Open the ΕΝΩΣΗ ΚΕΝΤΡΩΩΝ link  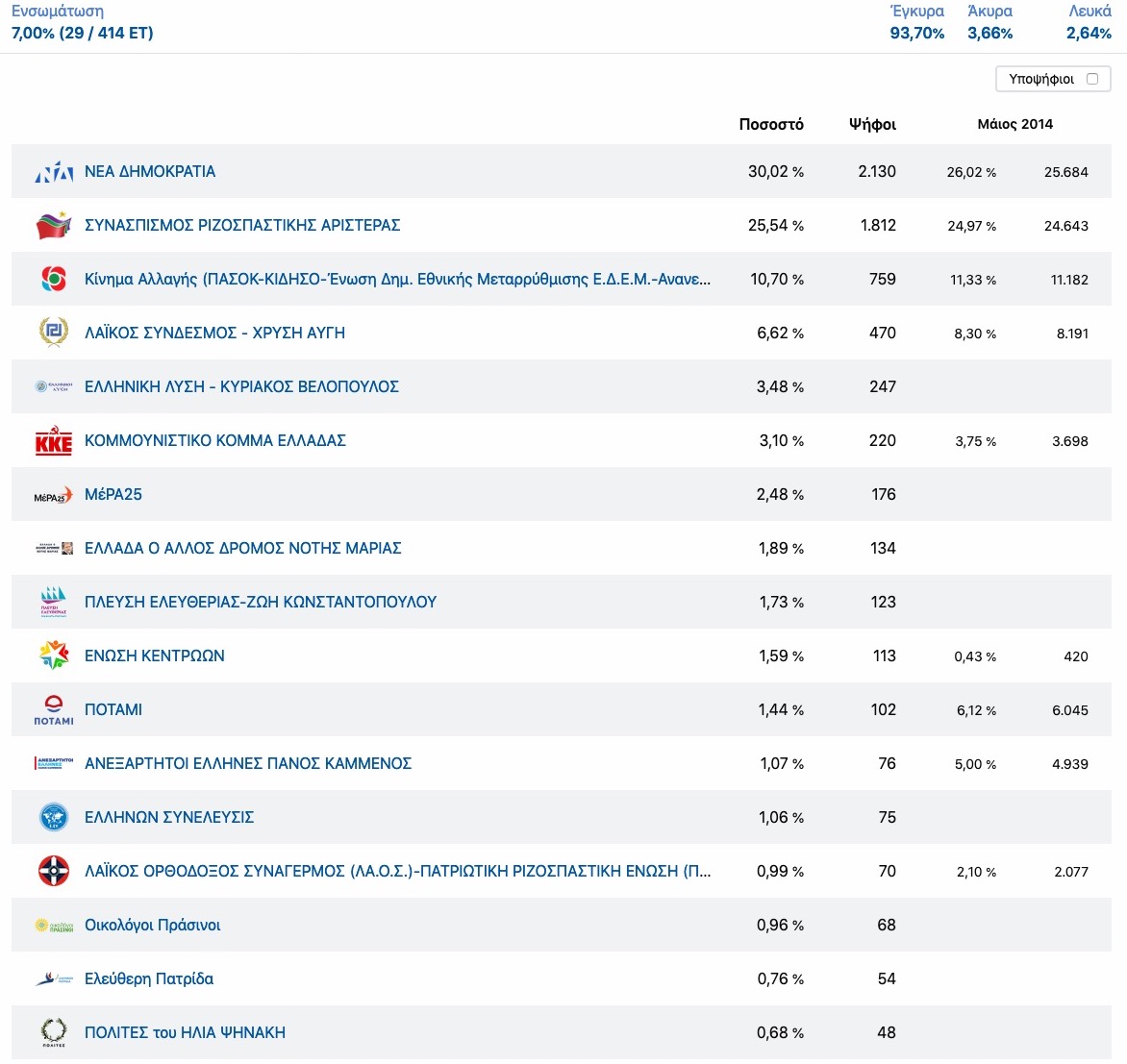coord(155,656)
